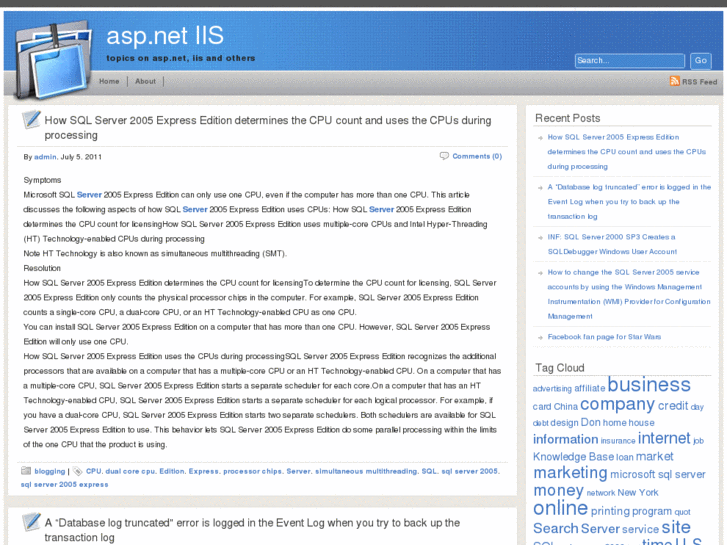Open the blogging category link

click(x=50, y=471)
